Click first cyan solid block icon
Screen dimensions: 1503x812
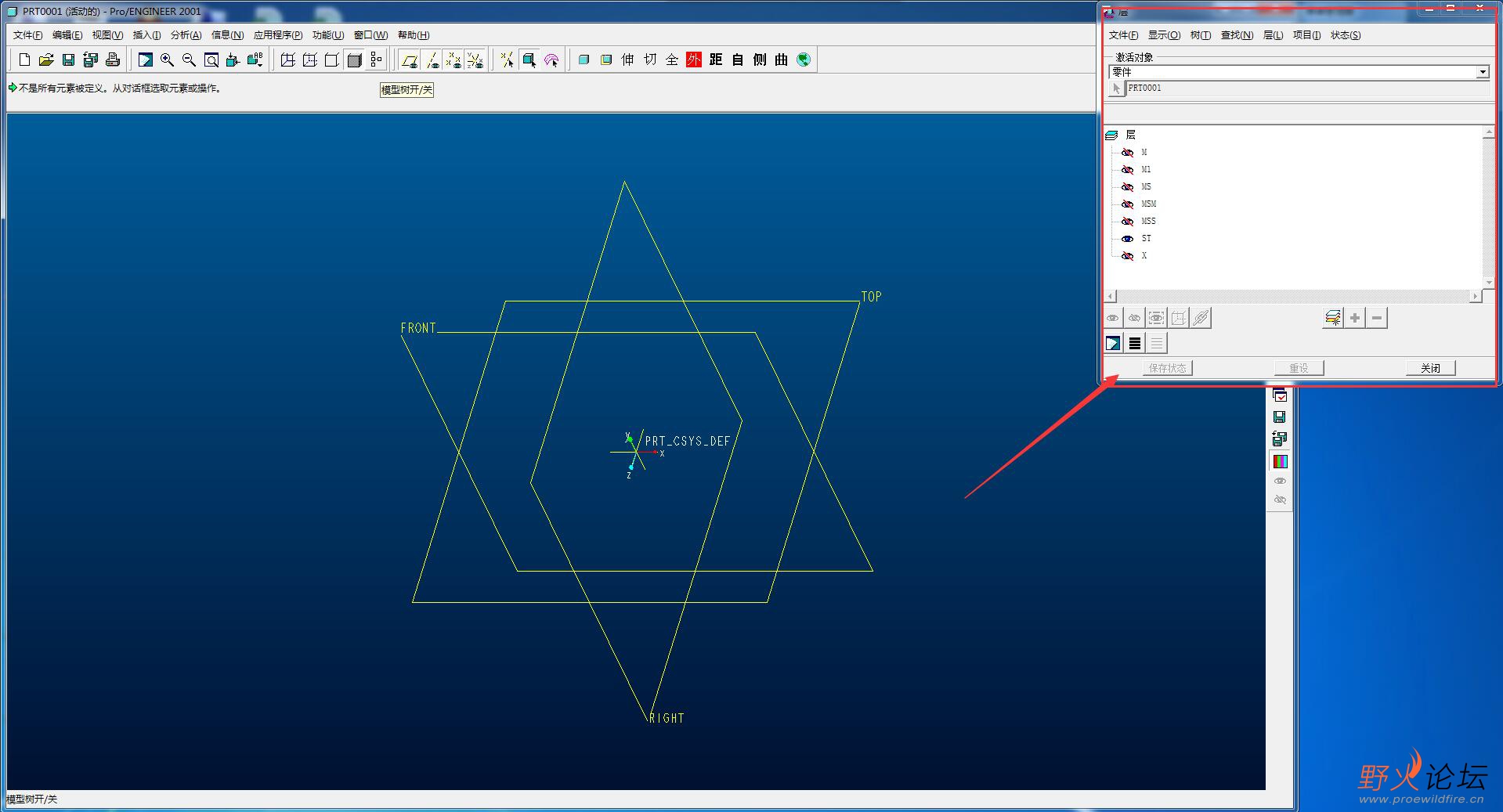point(583,60)
